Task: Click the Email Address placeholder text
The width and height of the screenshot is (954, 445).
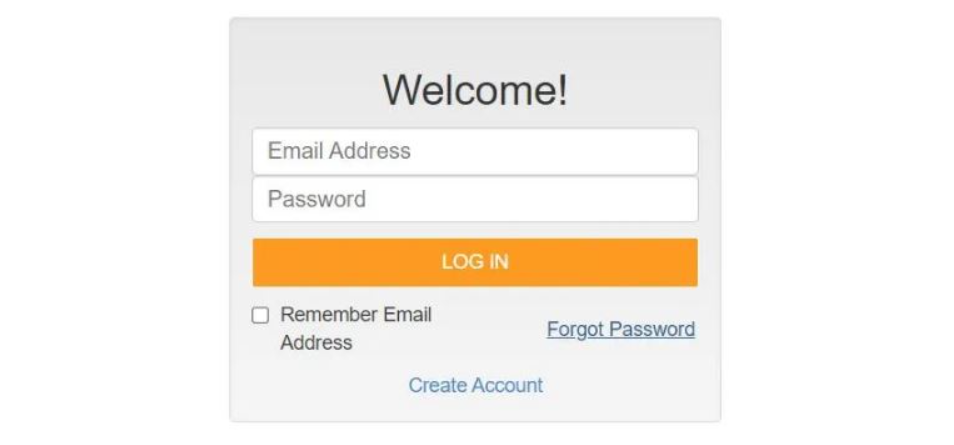Action: coord(339,151)
